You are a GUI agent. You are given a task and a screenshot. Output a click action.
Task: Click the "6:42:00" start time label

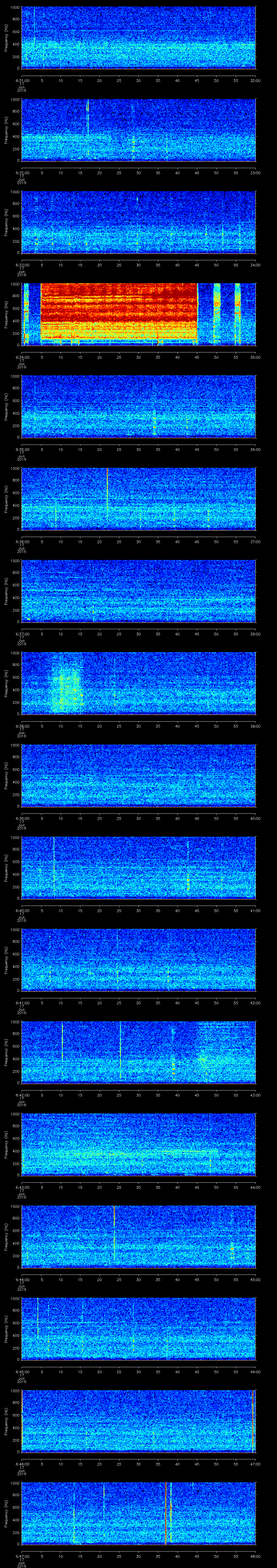click(x=22, y=1096)
